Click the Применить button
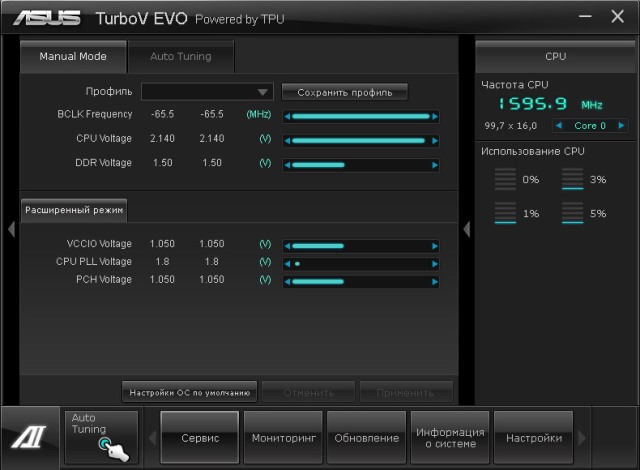The image size is (640, 470). point(405,392)
